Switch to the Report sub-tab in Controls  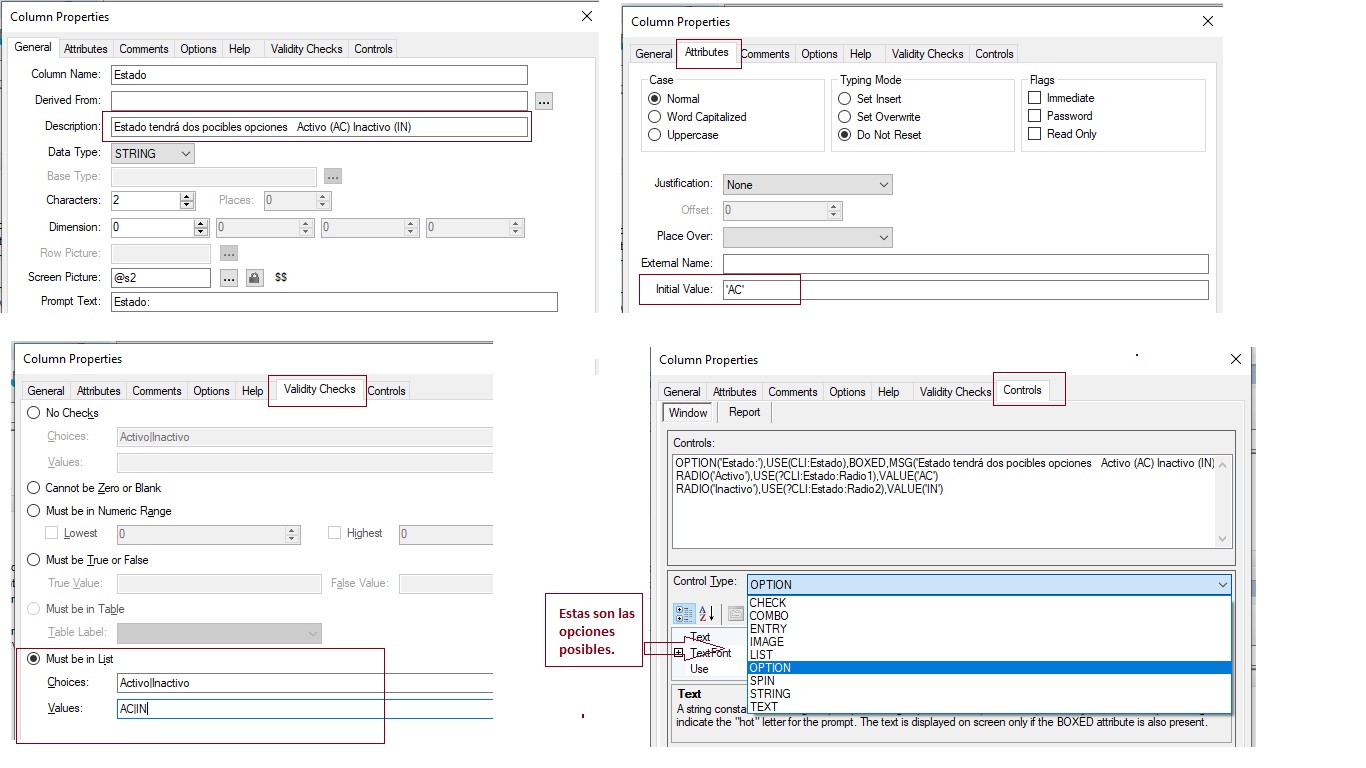(744, 412)
